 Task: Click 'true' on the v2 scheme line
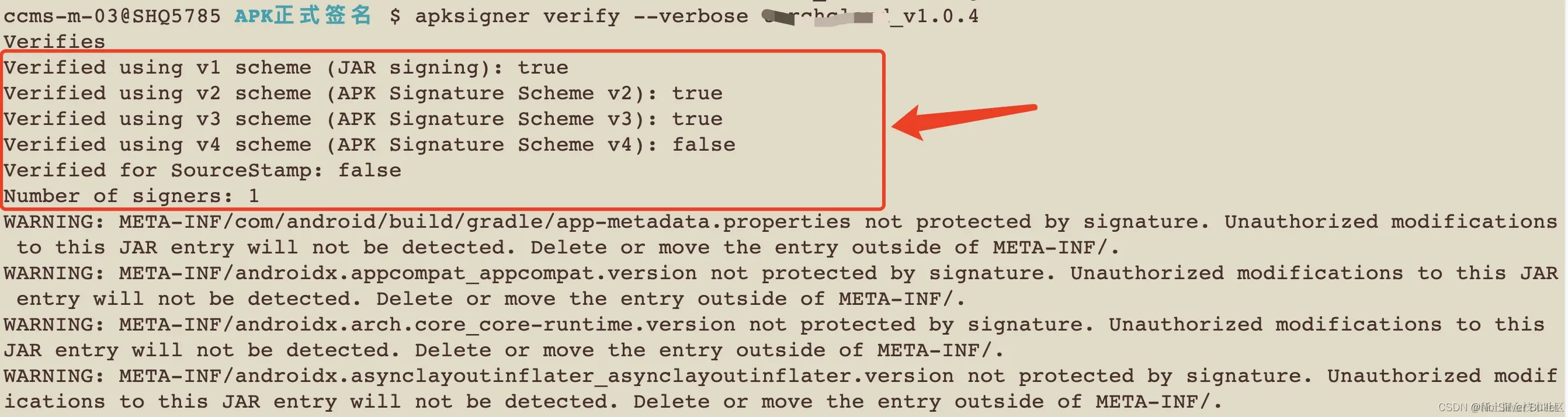[697, 93]
